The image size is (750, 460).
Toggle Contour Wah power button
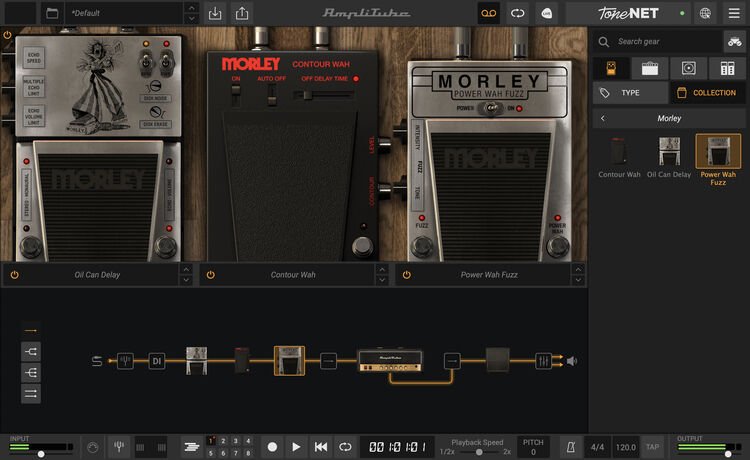pyautogui.click(x=210, y=274)
